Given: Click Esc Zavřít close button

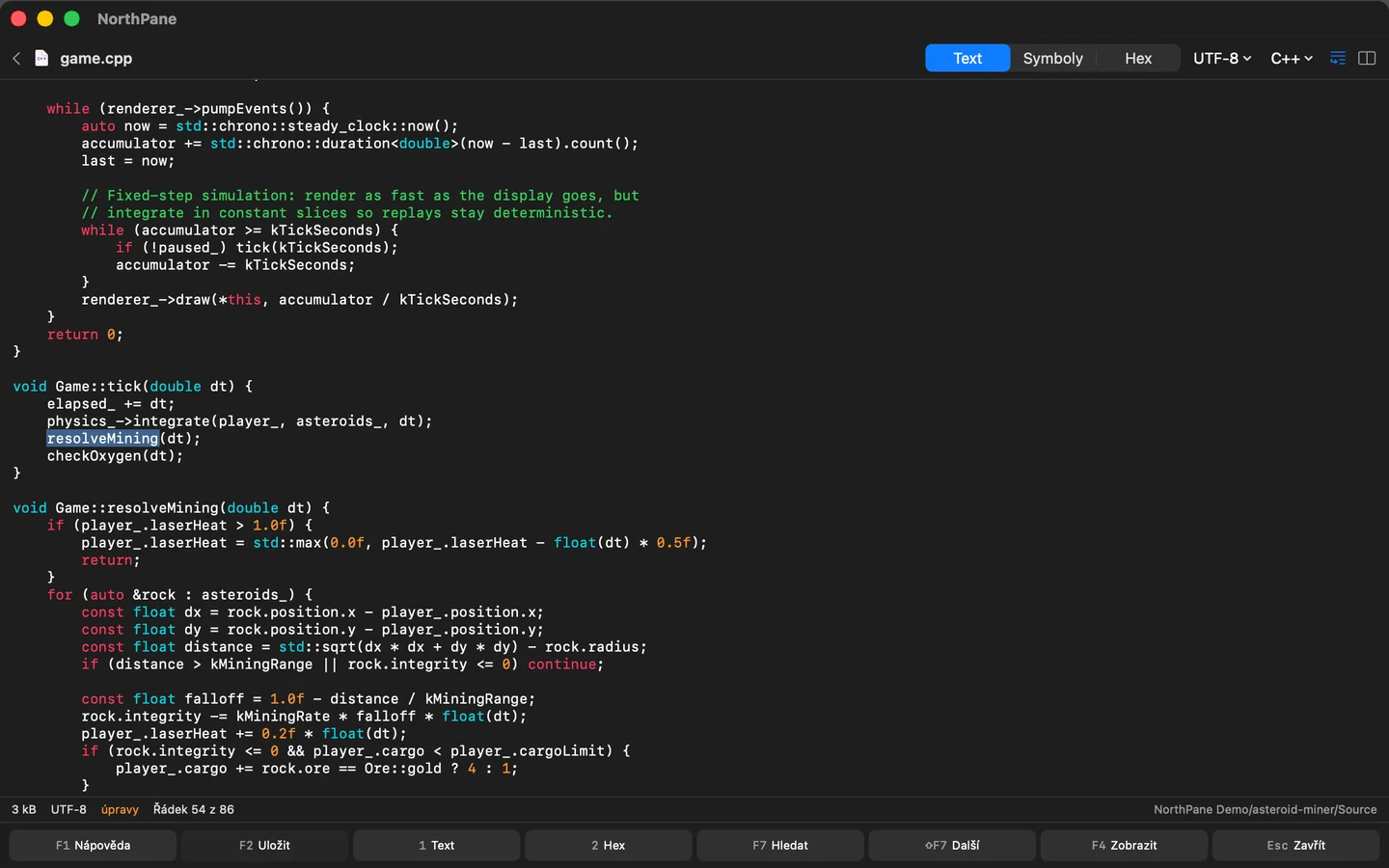Looking at the screenshot, I should coord(1295,845).
